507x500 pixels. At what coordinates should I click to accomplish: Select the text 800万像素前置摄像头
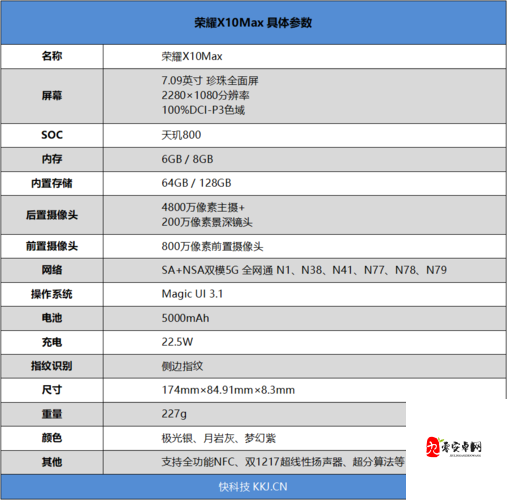[212, 246]
